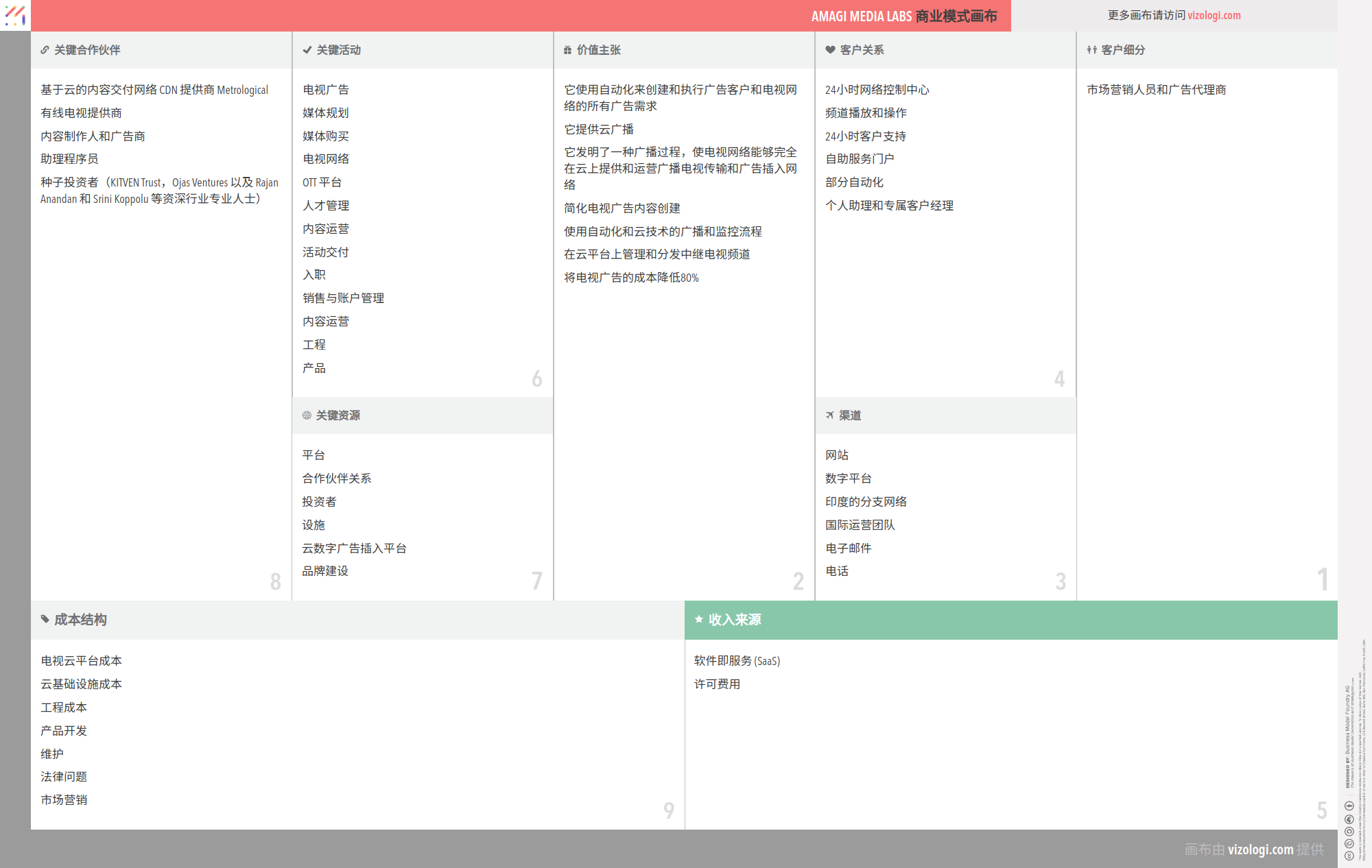Click the star icon beside 收入来源

click(x=698, y=619)
